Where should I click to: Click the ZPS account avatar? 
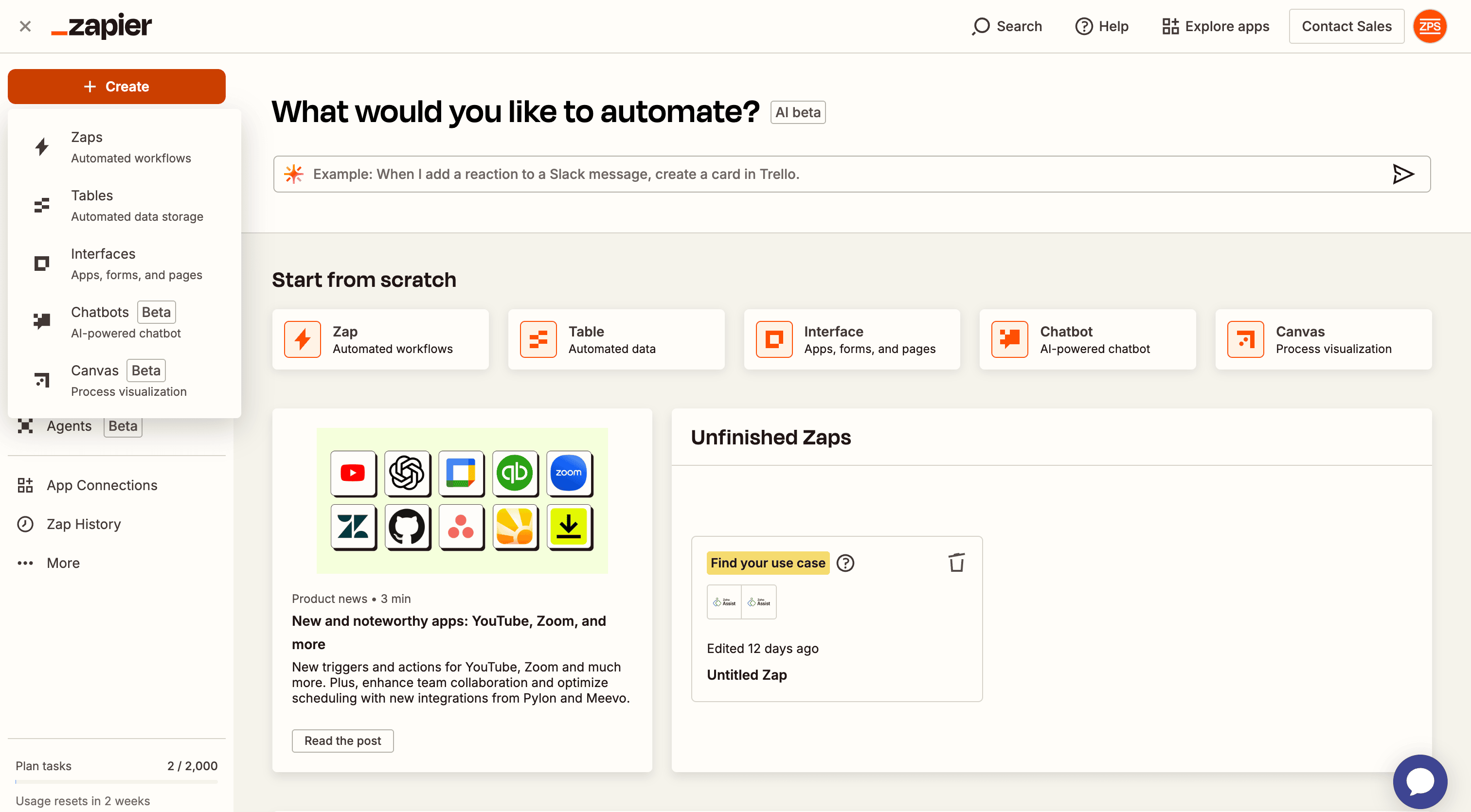click(1429, 26)
